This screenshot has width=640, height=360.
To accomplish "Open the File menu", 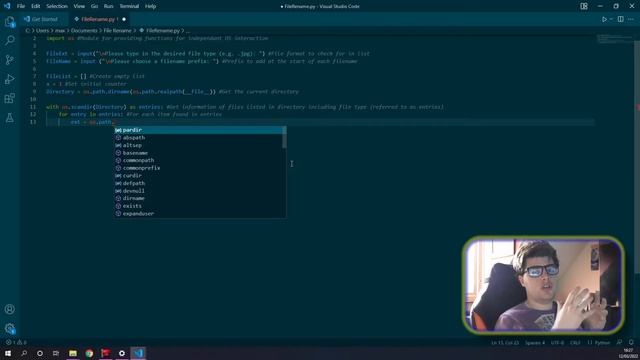I will (x=21, y=6).
